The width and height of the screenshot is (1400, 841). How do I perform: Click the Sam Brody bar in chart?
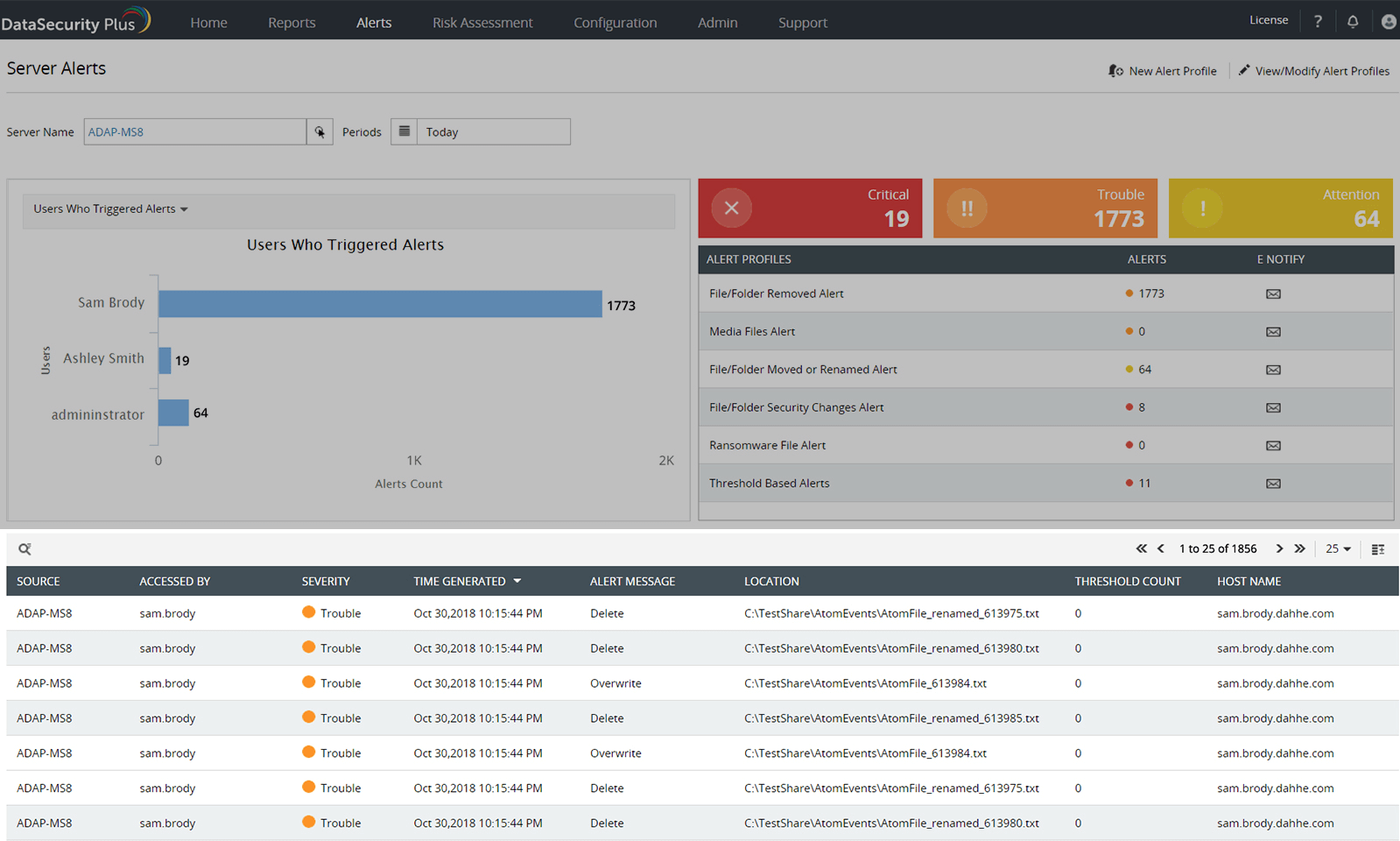point(380,304)
